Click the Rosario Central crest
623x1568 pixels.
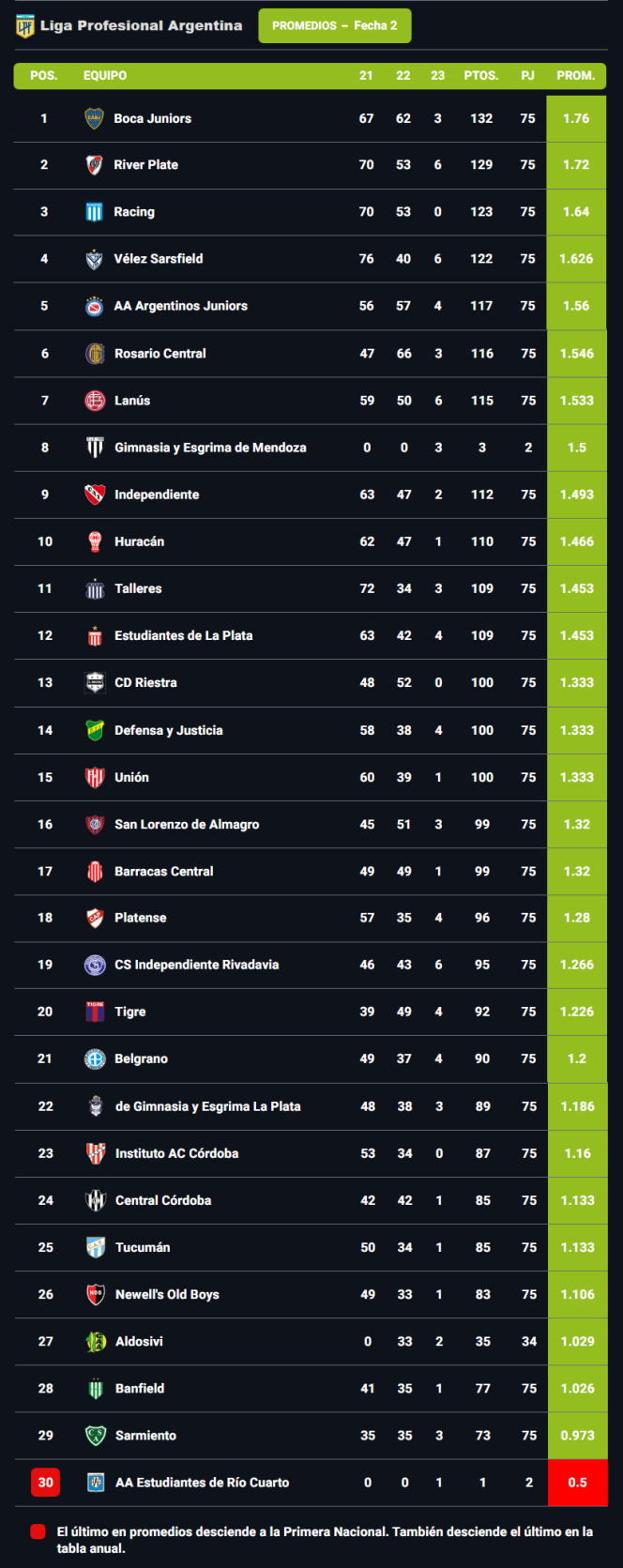95,354
